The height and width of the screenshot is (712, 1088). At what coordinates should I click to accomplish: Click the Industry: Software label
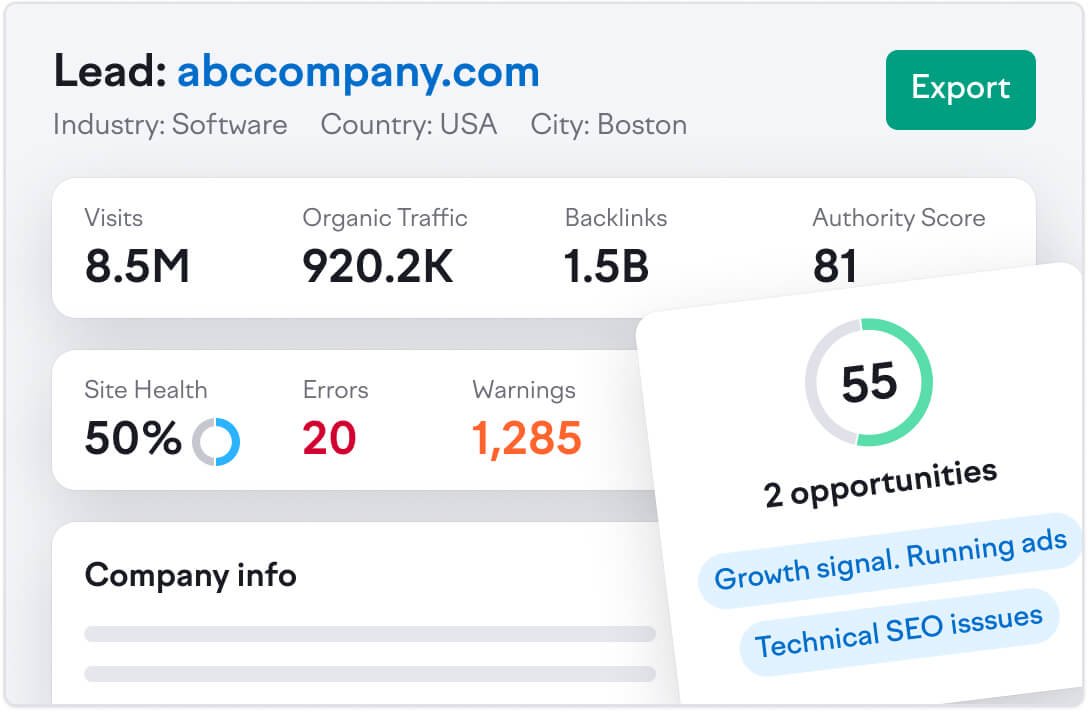click(x=170, y=125)
